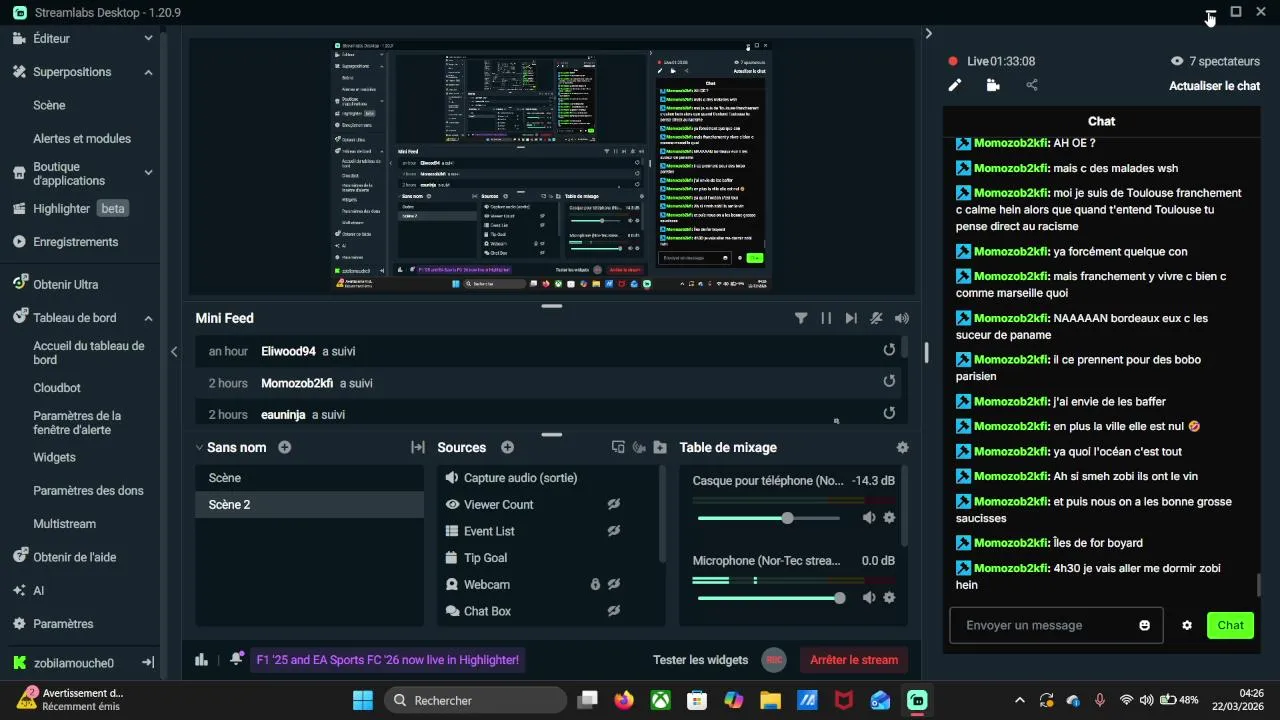Toggle visibility of the Webcam source
The height and width of the screenshot is (720, 1280).
(x=614, y=584)
